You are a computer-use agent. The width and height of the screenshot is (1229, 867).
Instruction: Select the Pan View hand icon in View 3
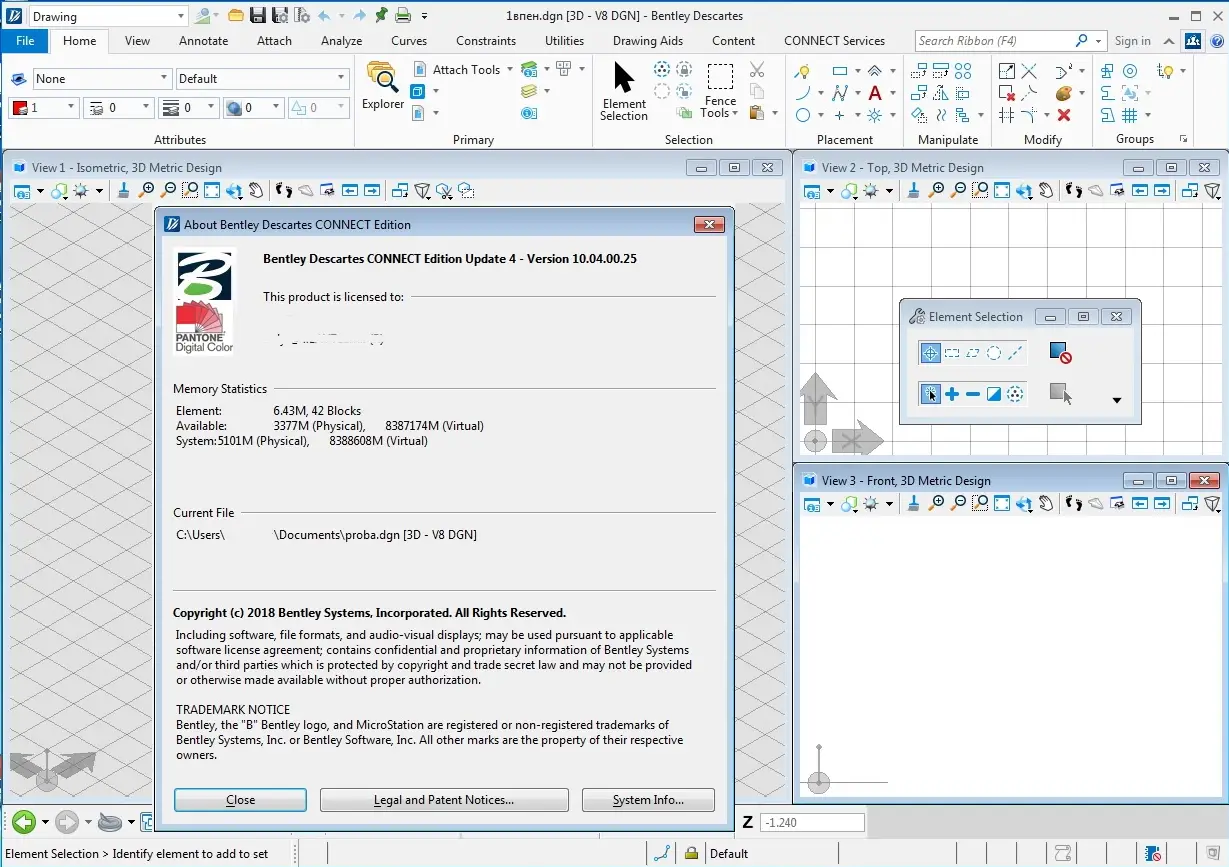(x=1046, y=503)
